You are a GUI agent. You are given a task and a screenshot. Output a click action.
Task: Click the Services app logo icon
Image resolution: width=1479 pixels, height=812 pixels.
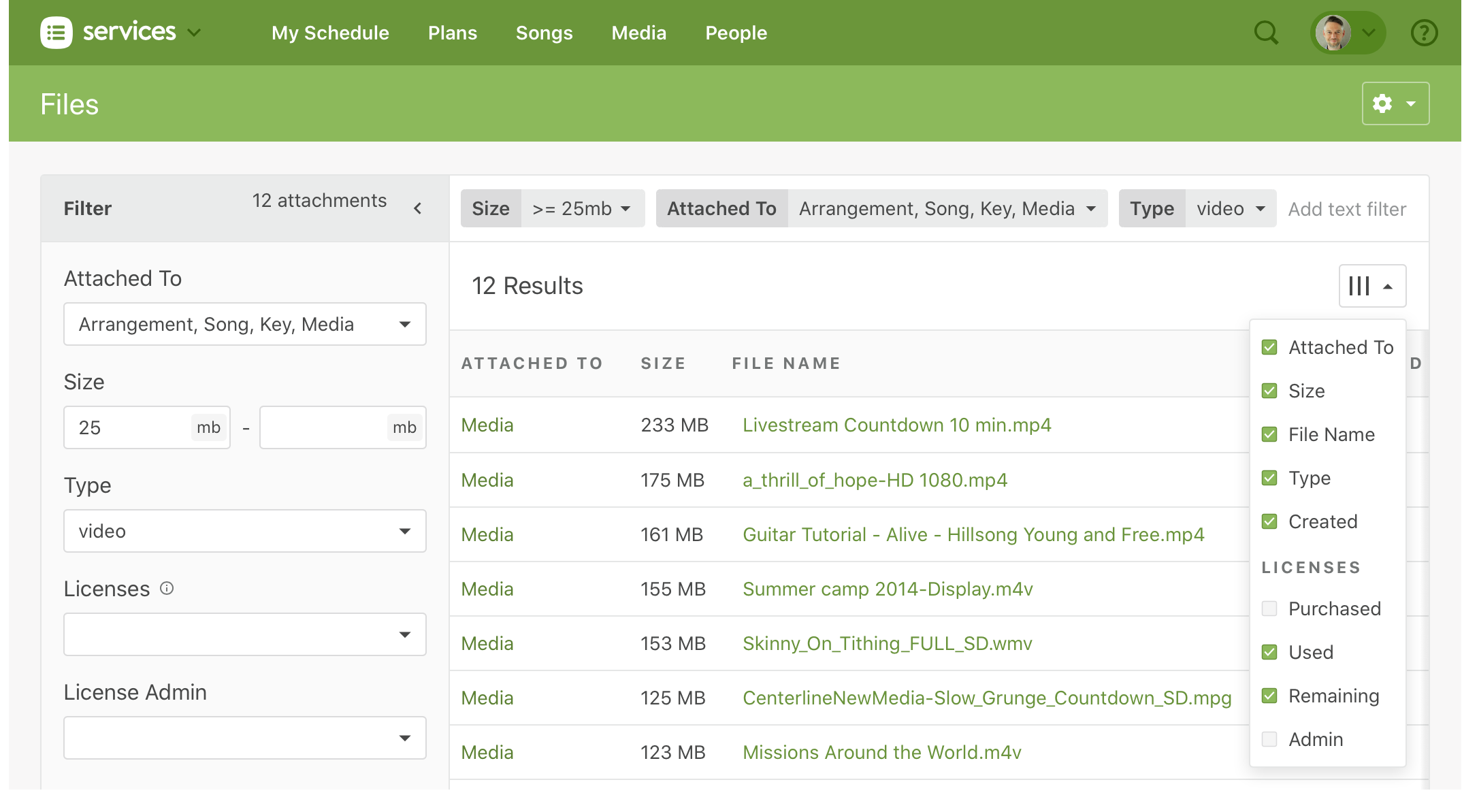coord(56,33)
